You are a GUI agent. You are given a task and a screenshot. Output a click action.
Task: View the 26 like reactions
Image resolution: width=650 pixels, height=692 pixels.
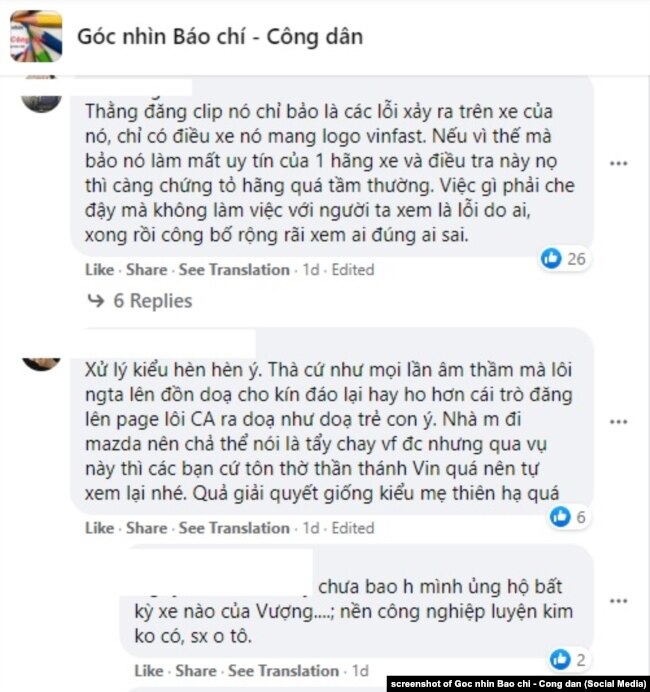coord(564,259)
